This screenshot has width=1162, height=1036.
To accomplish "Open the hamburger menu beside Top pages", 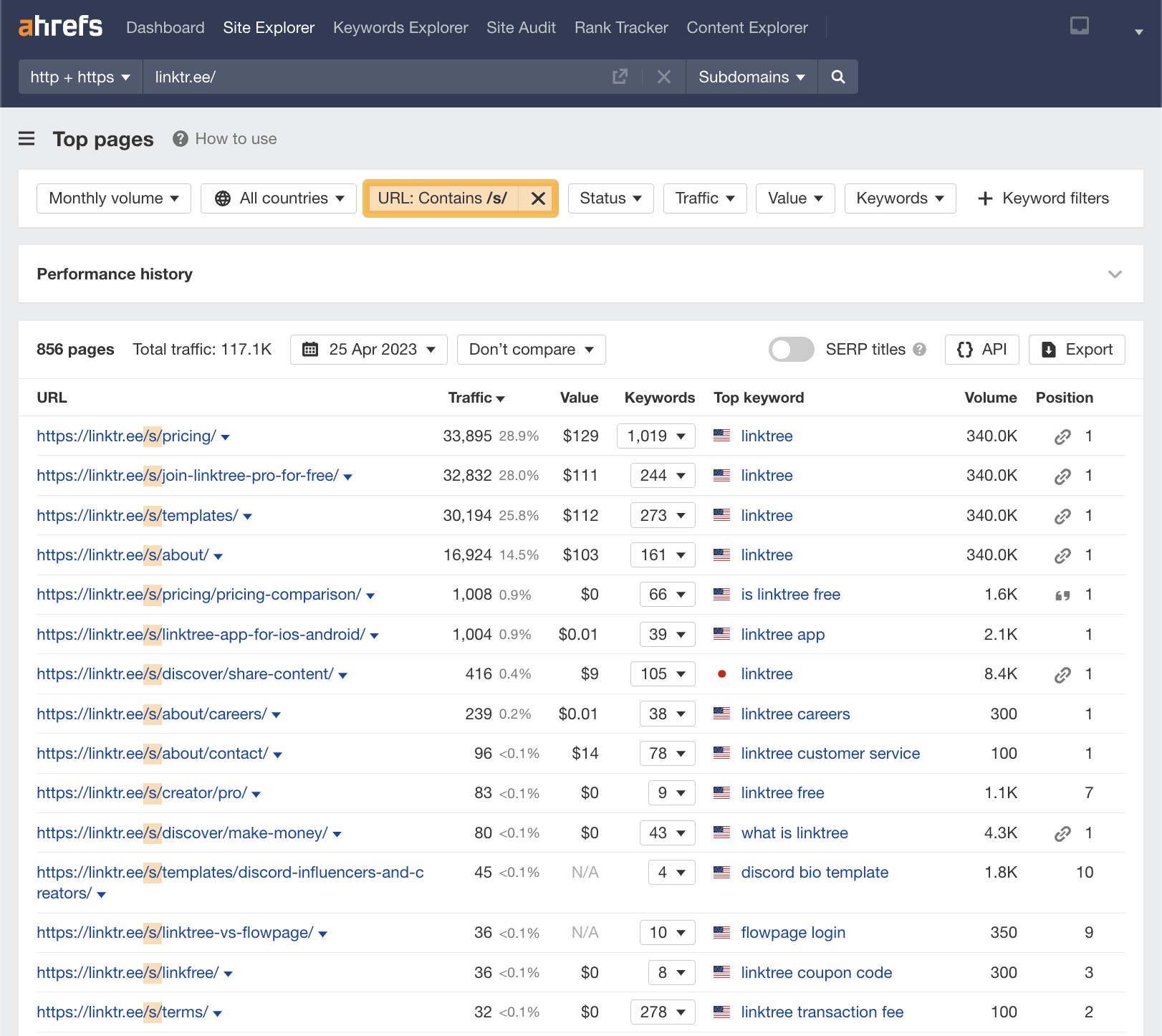I will (27, 139).
